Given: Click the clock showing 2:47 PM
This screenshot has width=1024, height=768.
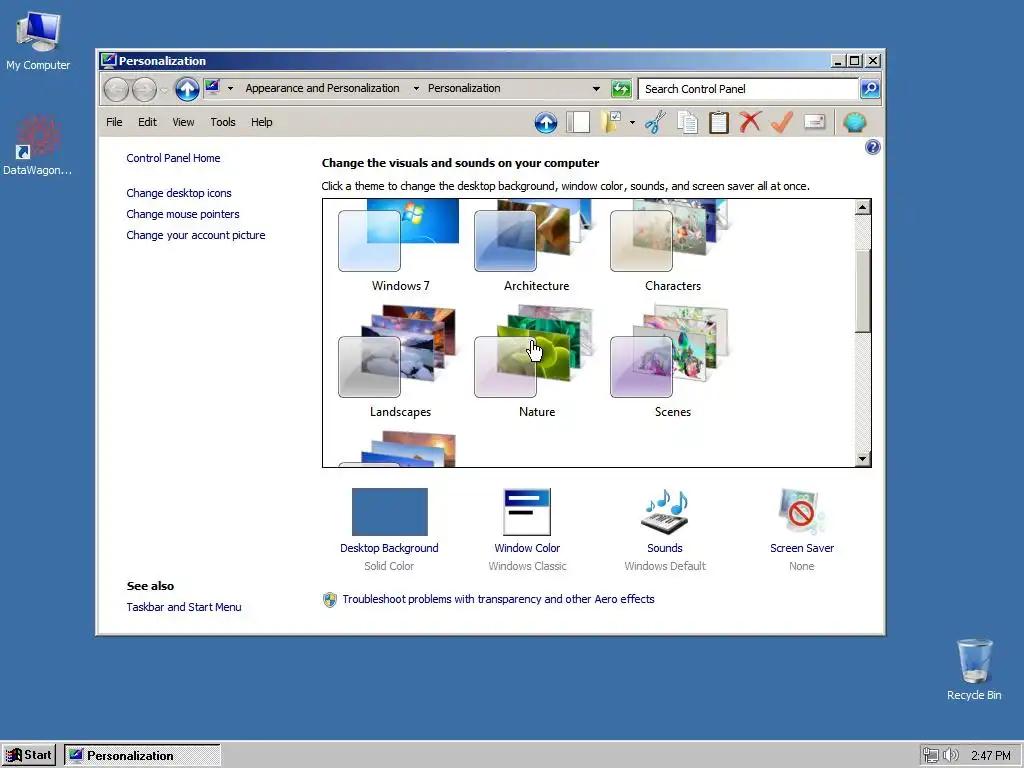Looking at the screenshot, I should tap(990, 756).
